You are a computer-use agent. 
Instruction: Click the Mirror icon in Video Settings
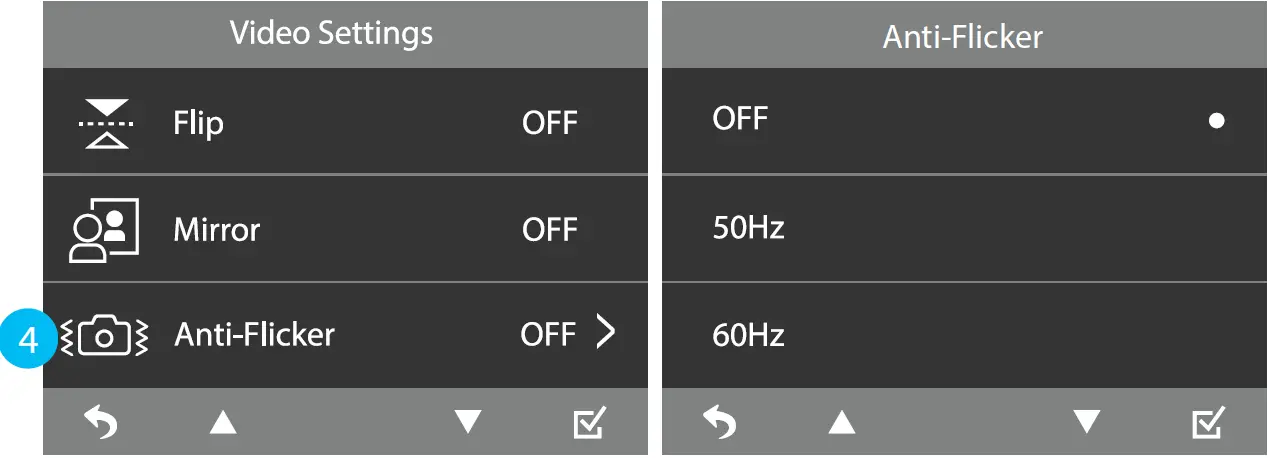click(x=103, y=230)
